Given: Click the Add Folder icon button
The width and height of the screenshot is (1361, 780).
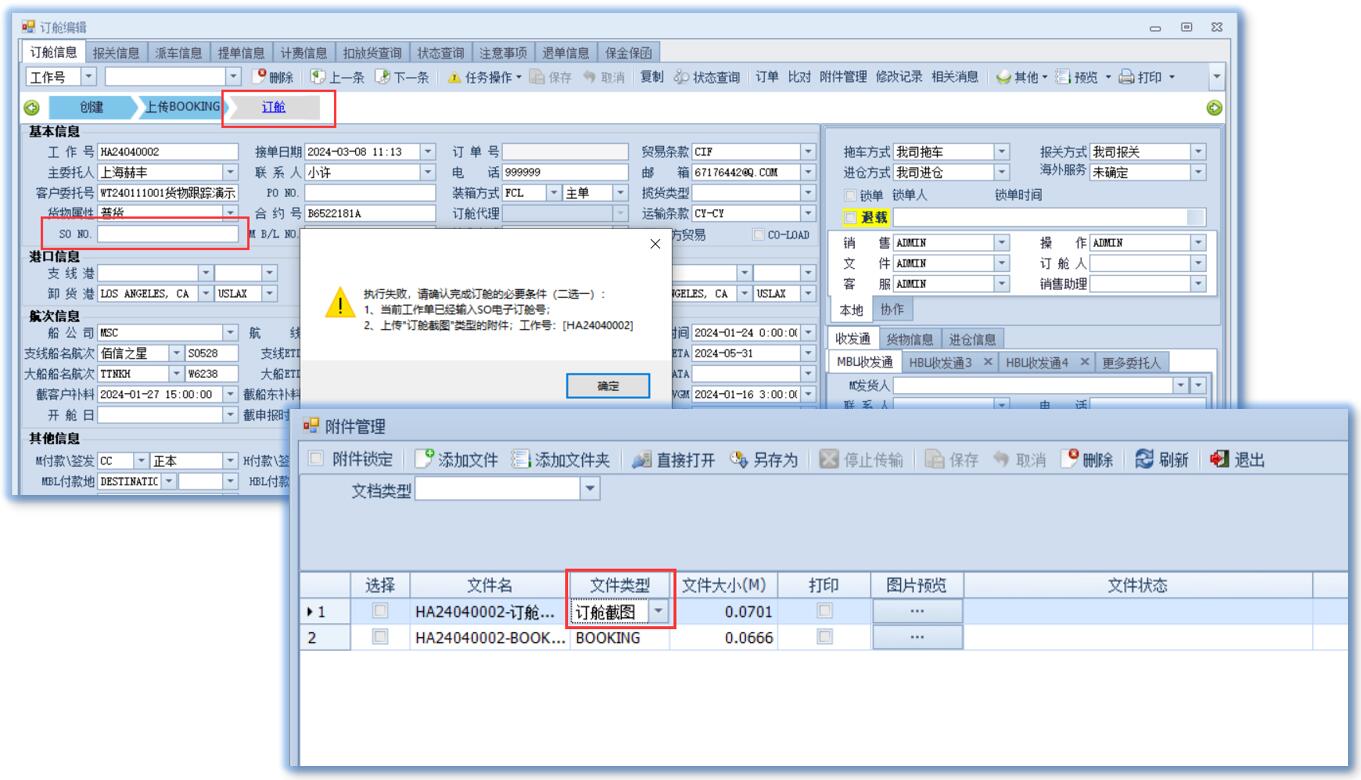Looking at the screenshot, I should tap(520, 460).
